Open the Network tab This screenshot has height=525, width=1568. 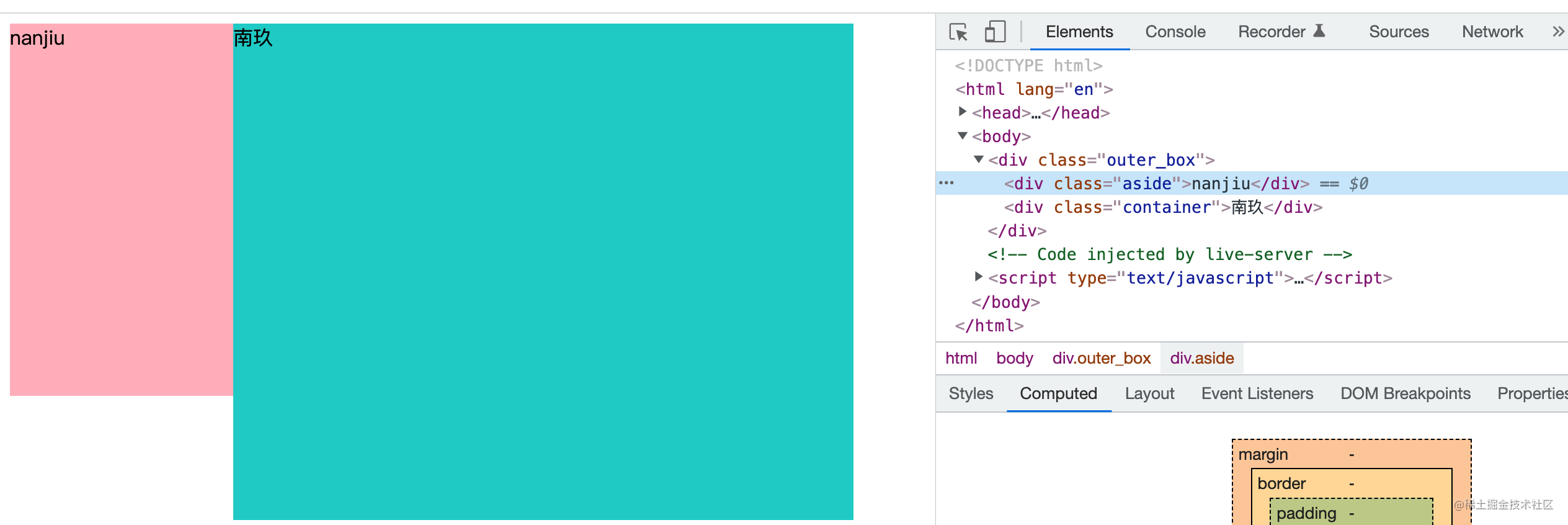1492,32
